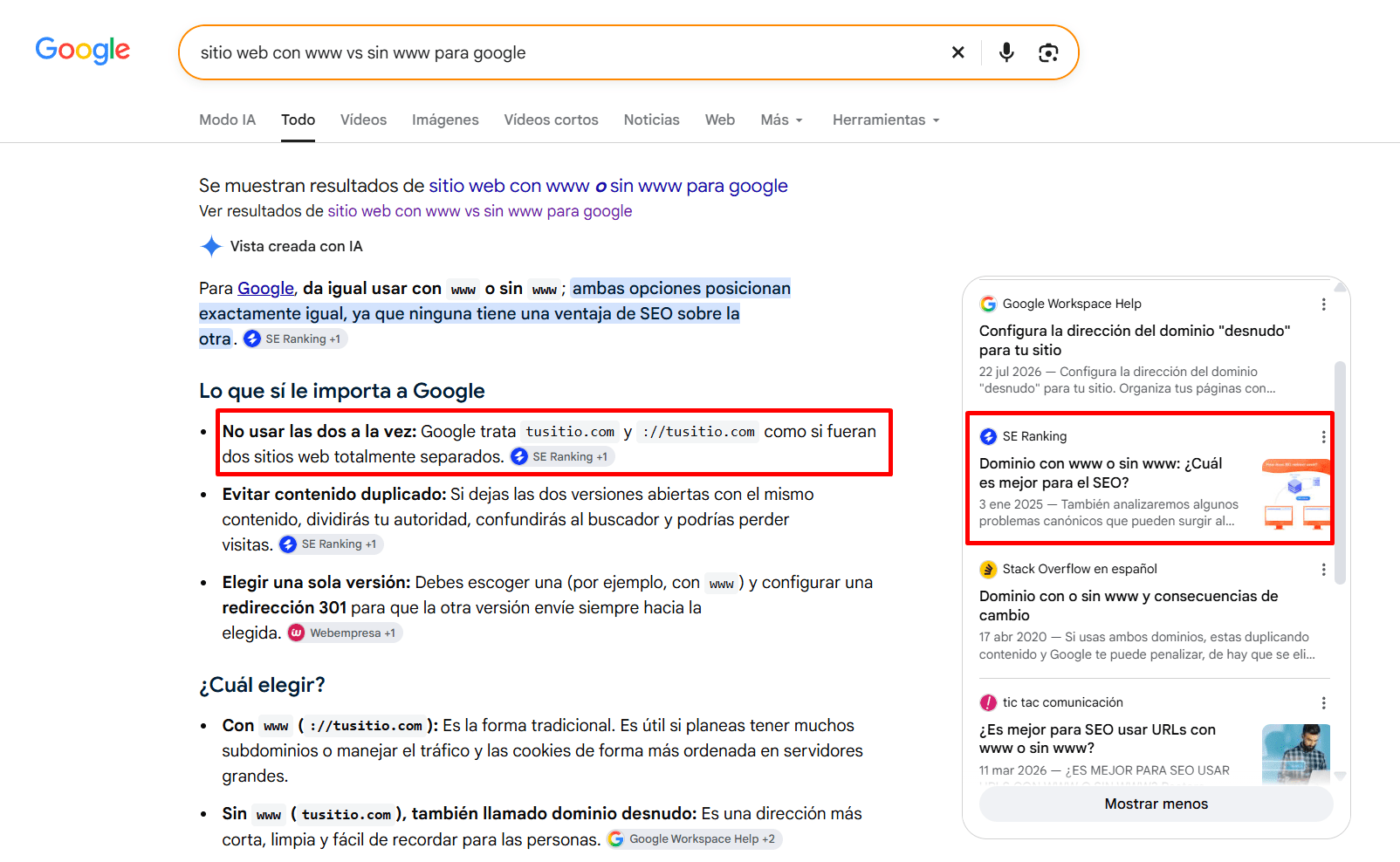This screenshot has width=1400, height=862.
Task: Open Google Workspace Help +2 source chip
Action: 693,838
